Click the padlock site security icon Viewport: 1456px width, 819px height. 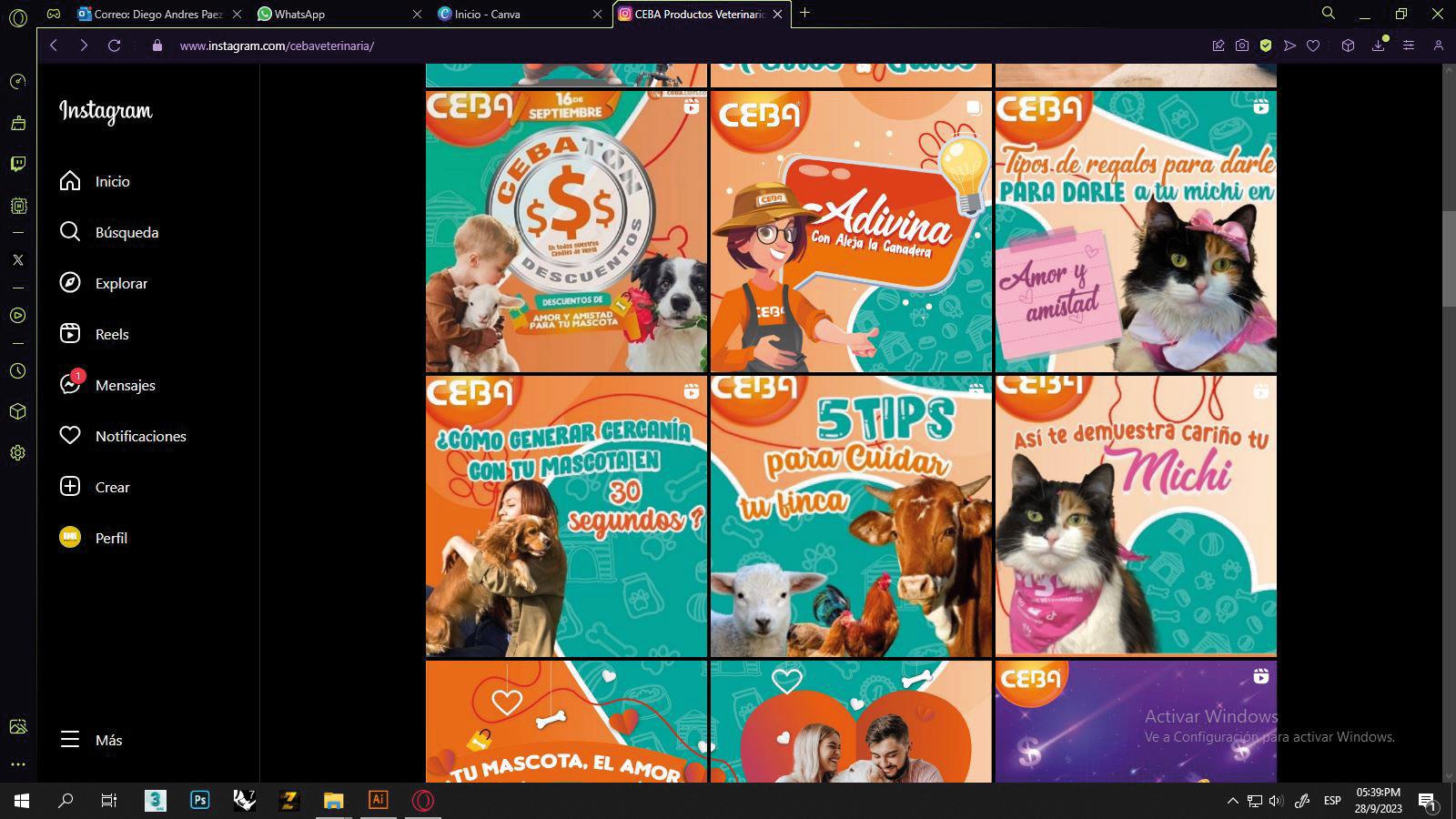tap(157, 45)
